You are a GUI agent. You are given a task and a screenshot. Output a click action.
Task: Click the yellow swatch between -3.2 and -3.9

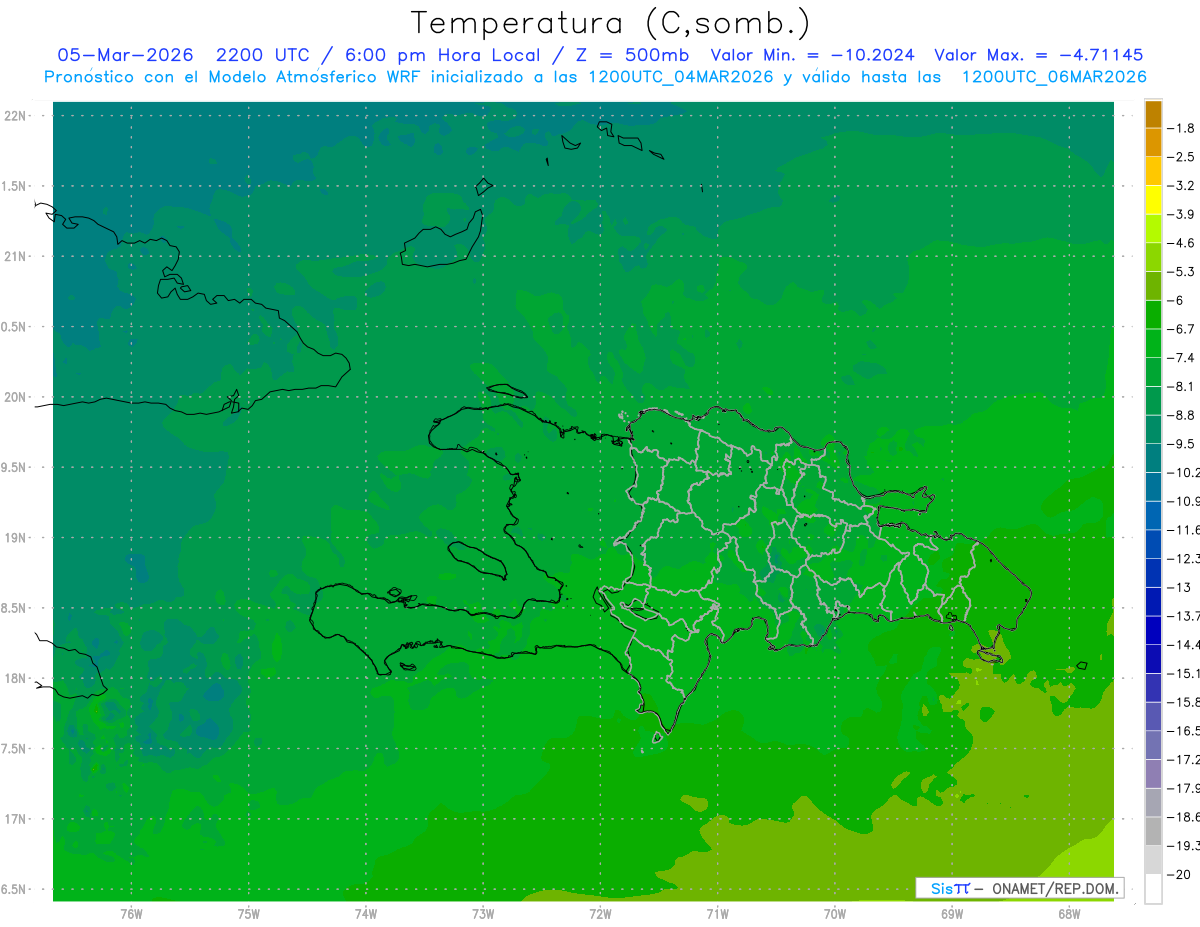pos(1153,200)
